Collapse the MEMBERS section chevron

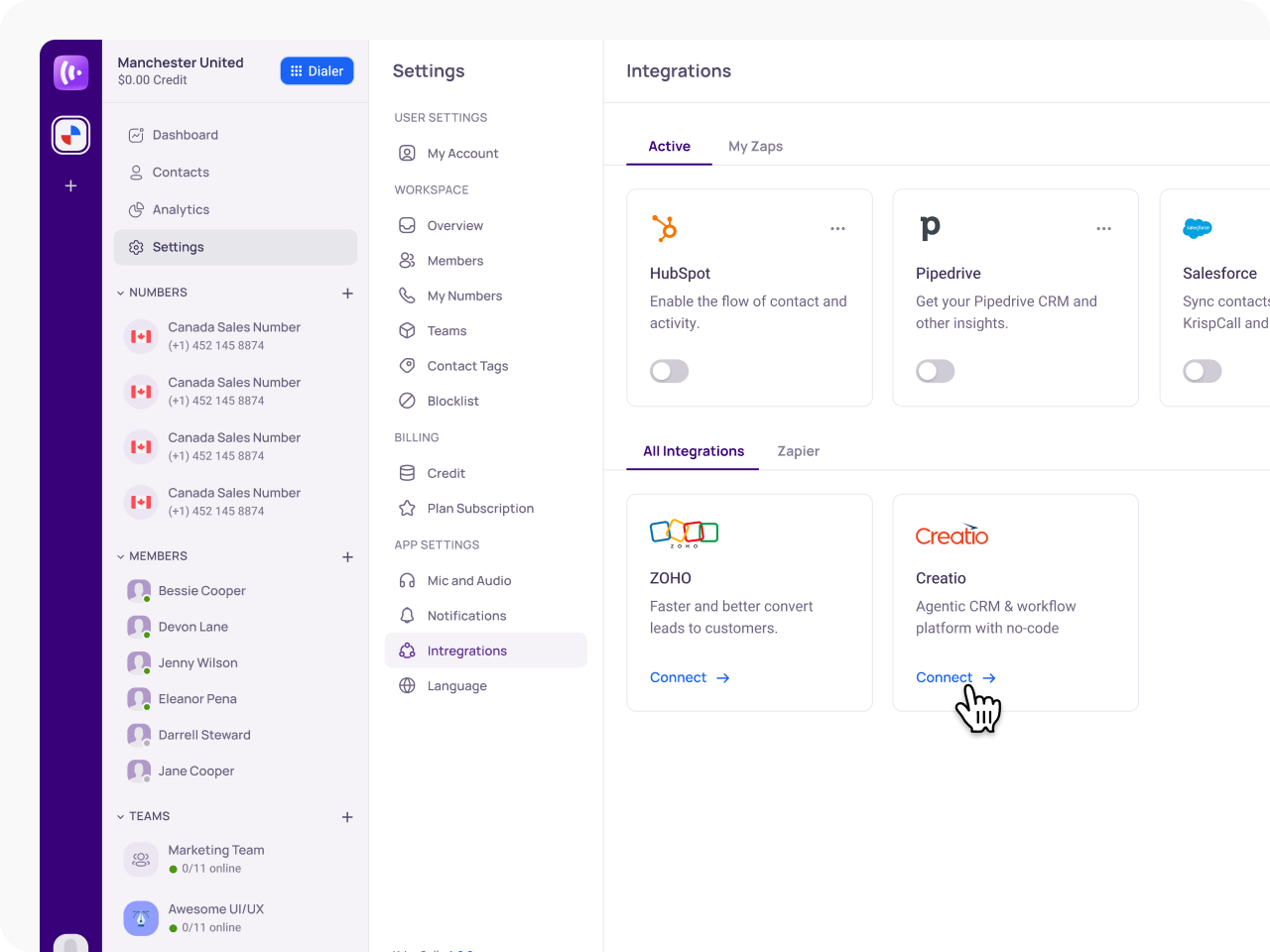(121, 556)
